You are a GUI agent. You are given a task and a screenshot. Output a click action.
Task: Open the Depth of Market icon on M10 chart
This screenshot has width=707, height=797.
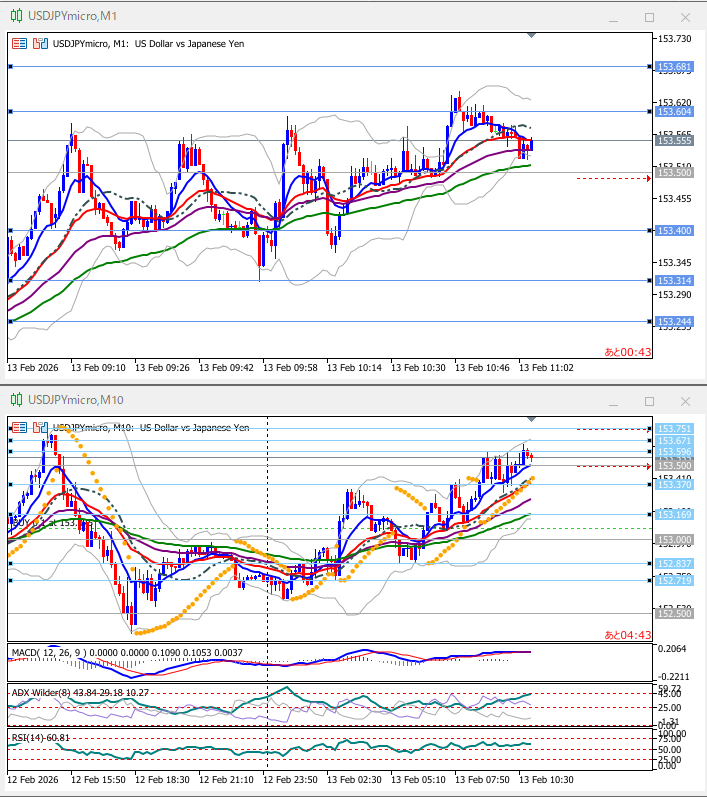pyautogui.click(x=39, y=427)
